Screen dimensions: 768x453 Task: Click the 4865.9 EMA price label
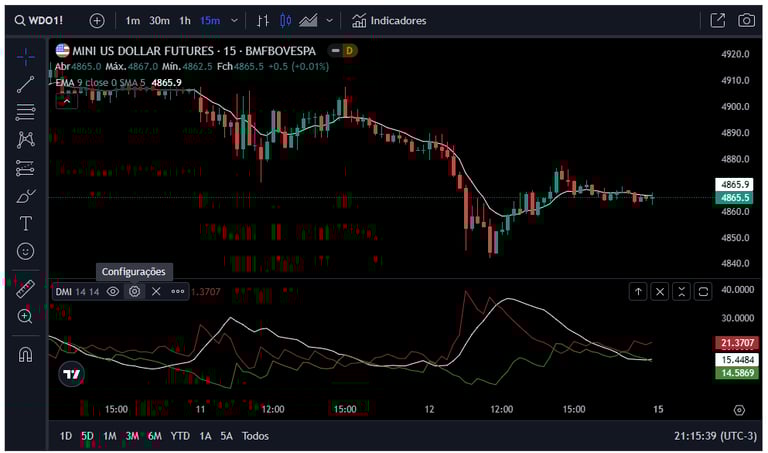(x=736, y=185)
